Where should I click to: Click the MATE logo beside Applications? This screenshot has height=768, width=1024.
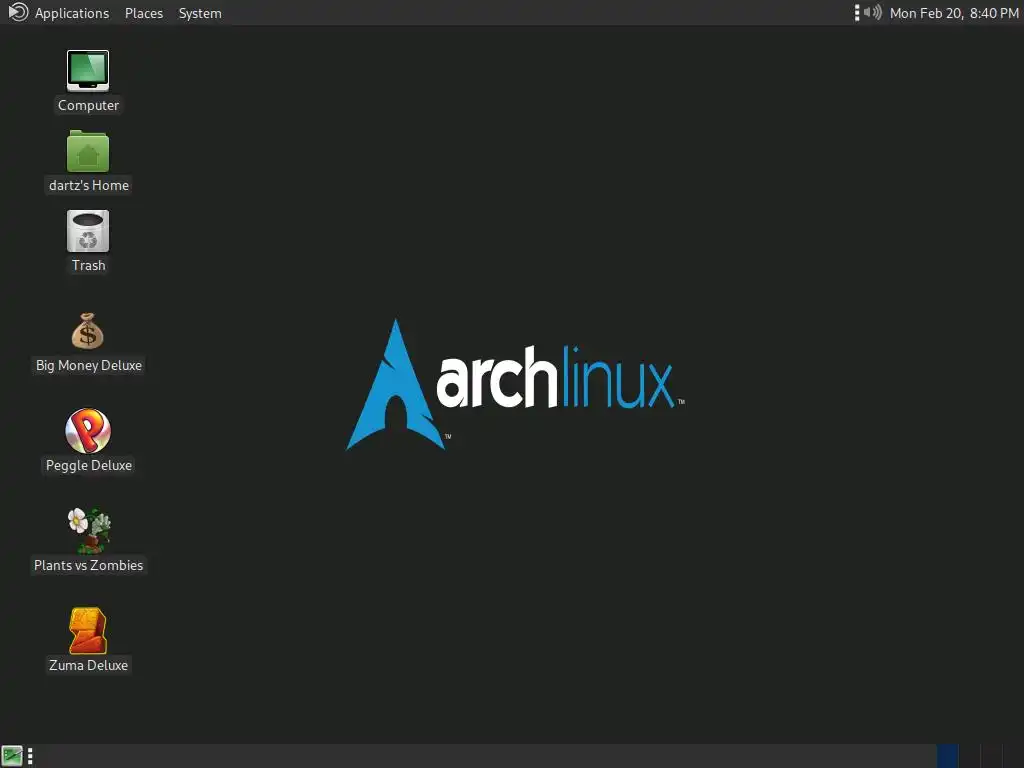click(18, 12)
